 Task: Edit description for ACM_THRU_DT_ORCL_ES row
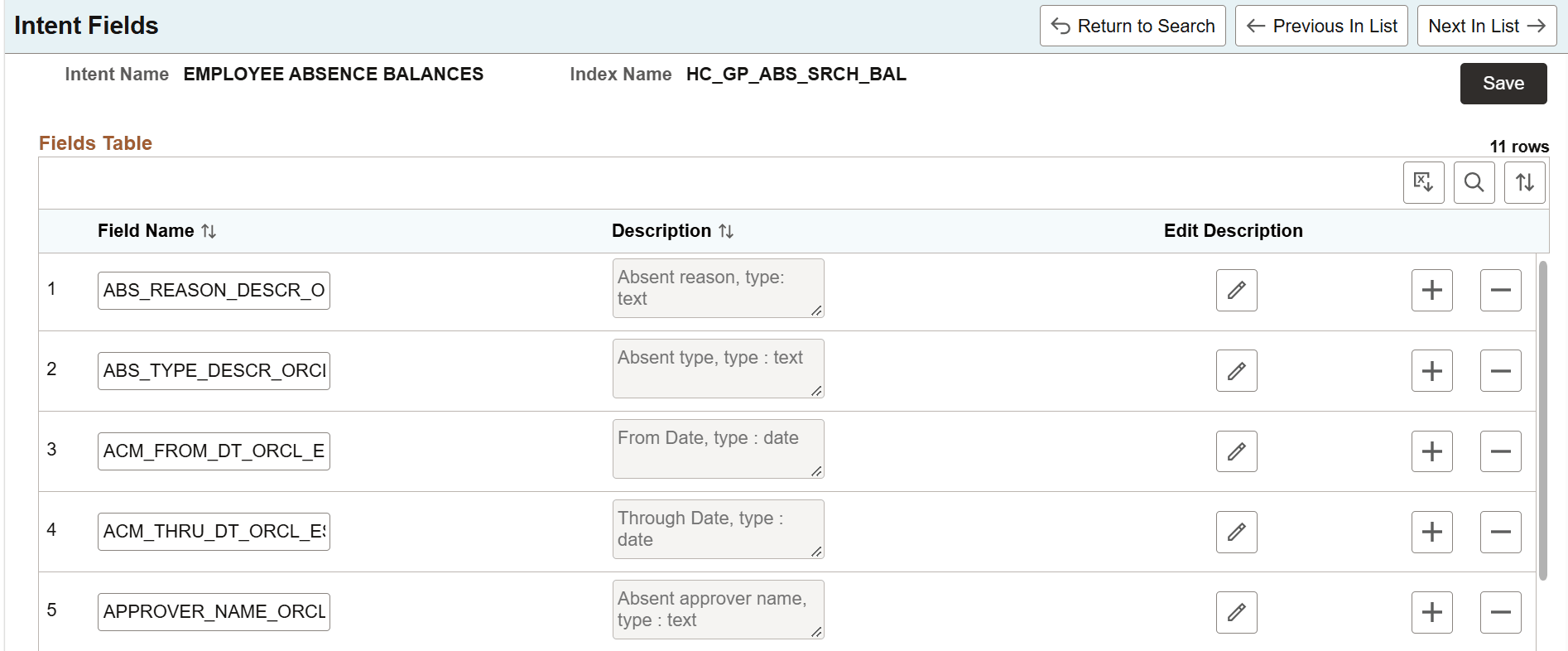(1236, 532)
